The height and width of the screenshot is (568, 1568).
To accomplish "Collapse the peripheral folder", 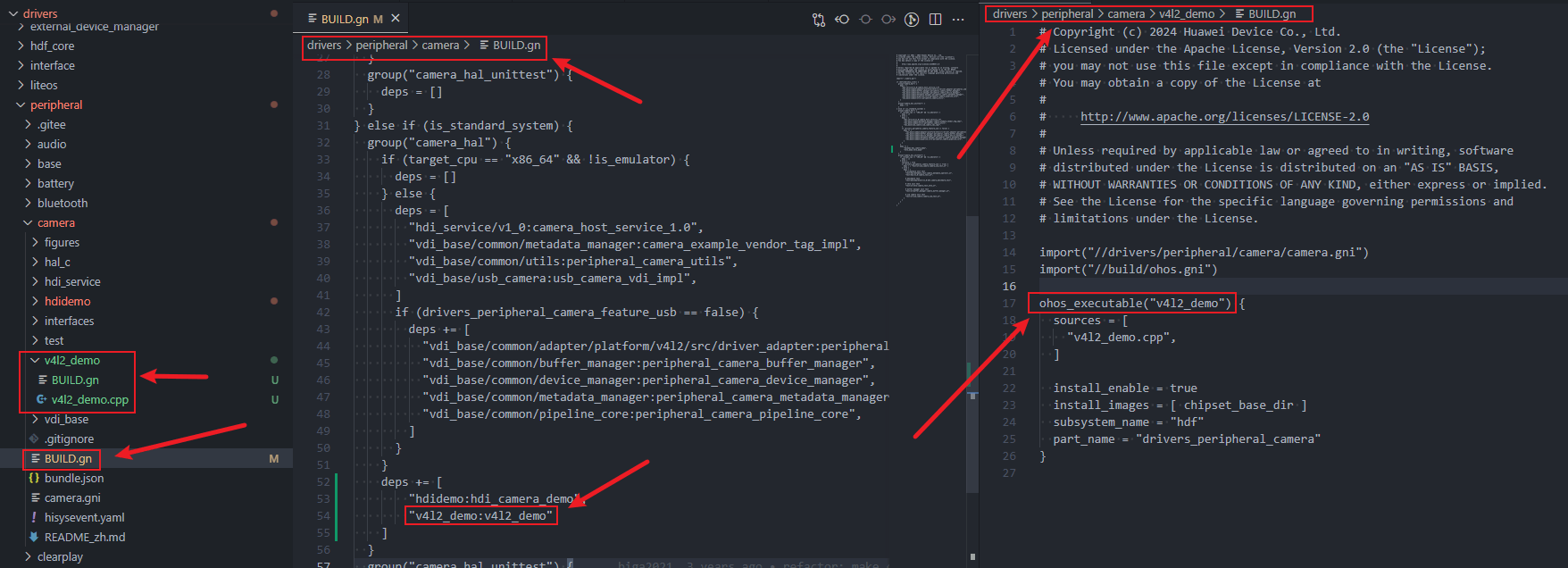I will click(21, 104).
